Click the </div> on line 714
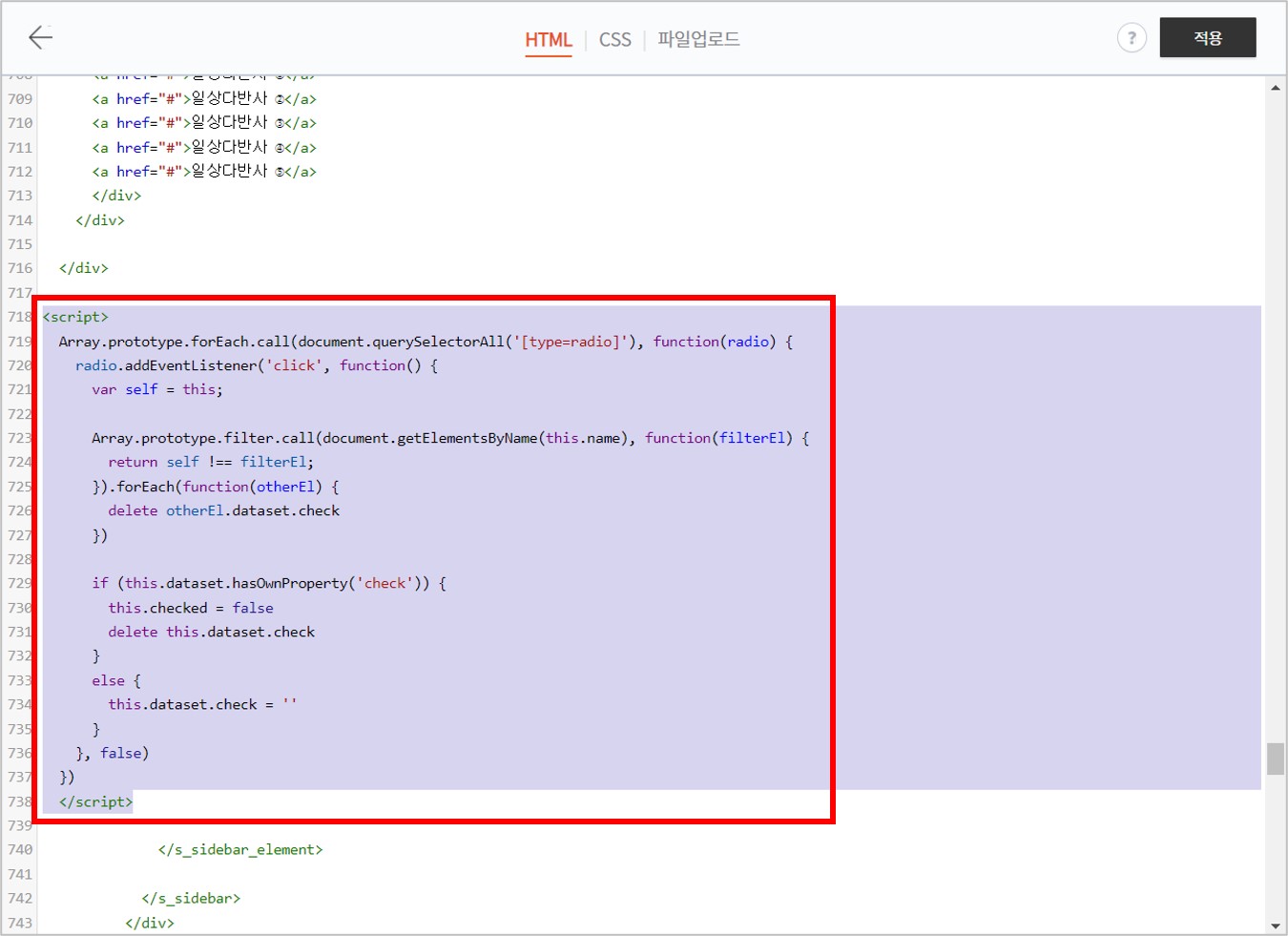Viewport: 1288px width, 936px height. tap(100, 219)
